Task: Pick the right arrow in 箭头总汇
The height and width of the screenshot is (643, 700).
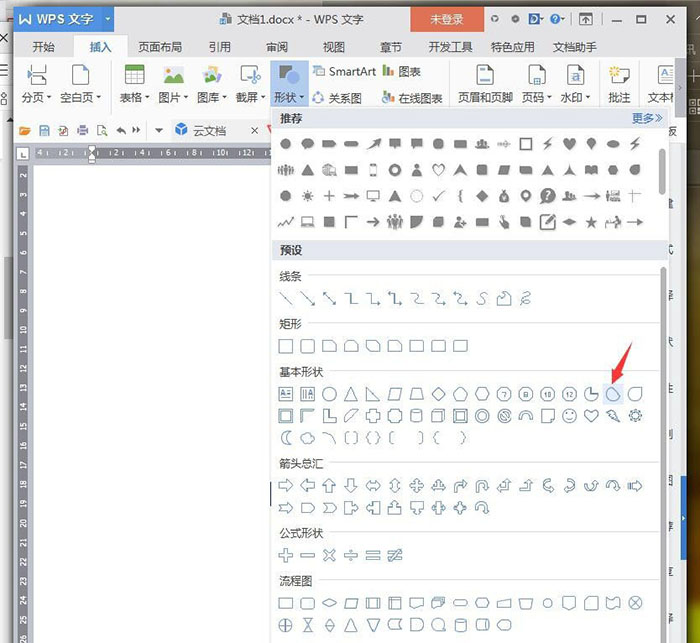Action: [286, 485]
